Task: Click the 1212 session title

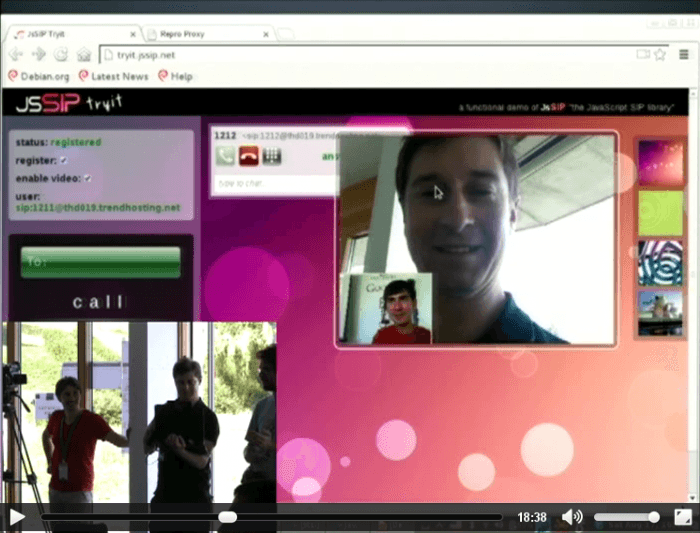Action: tap(225, 135)
